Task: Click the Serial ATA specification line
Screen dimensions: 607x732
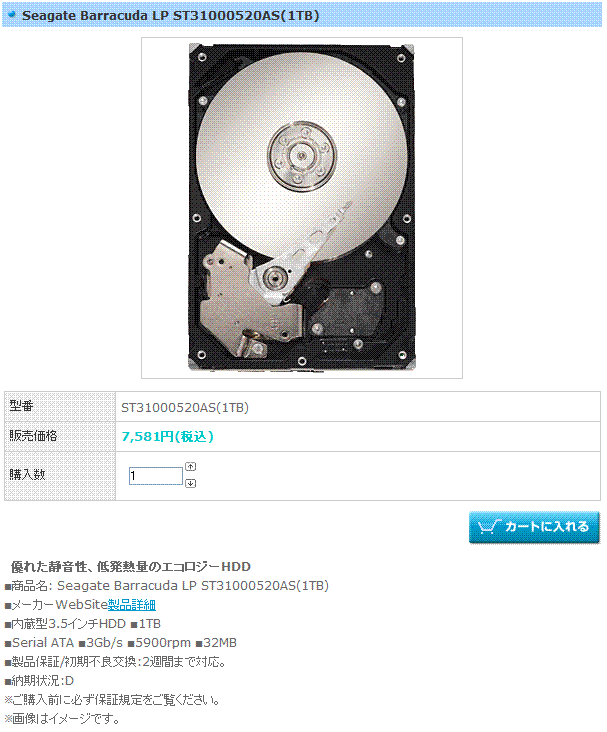Action: pos(120,643)
